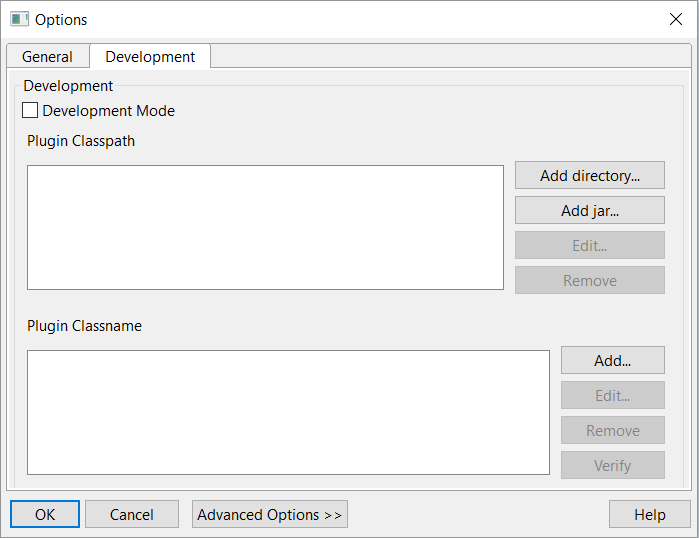
Task: Click Add directory... button
Action: (x=590, y=175)
